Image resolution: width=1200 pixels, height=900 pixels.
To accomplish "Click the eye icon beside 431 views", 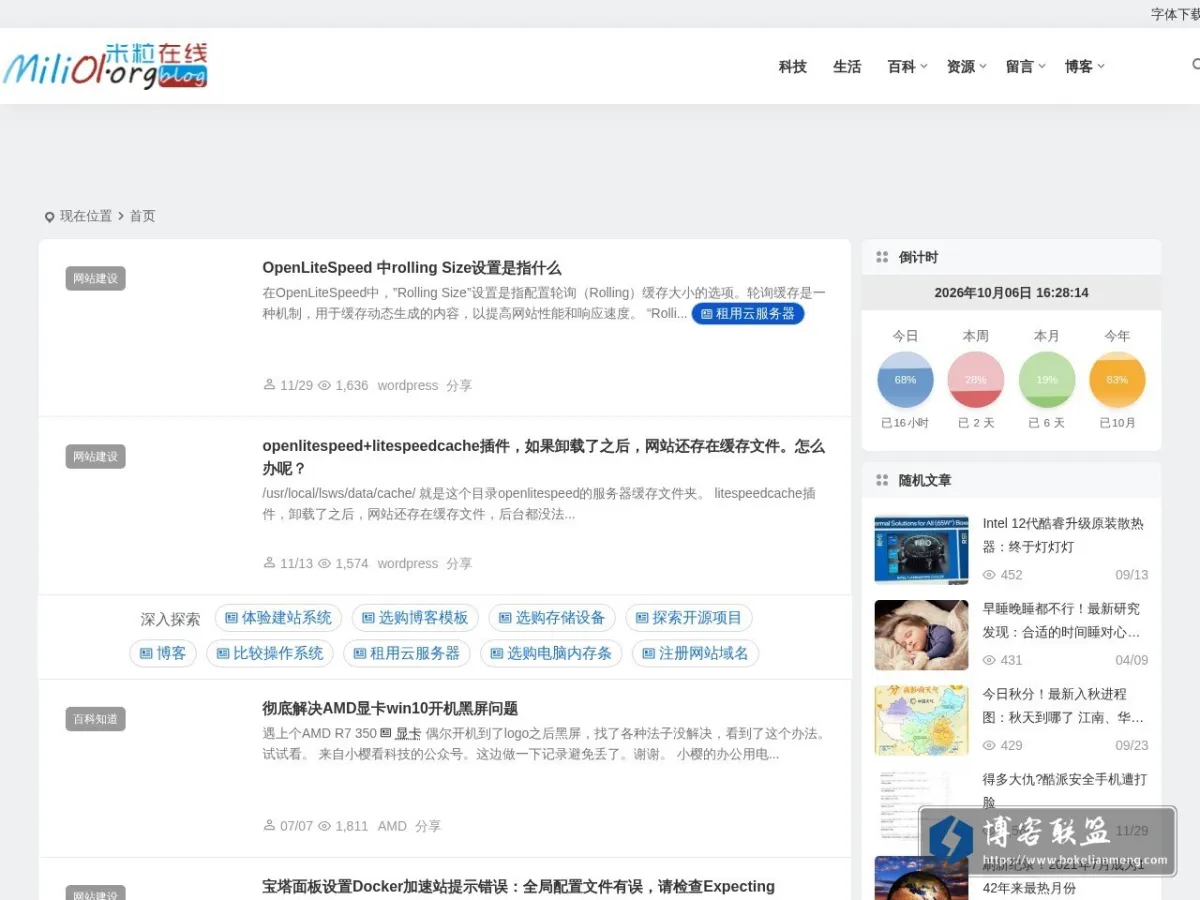I will (x=989, y=660).
